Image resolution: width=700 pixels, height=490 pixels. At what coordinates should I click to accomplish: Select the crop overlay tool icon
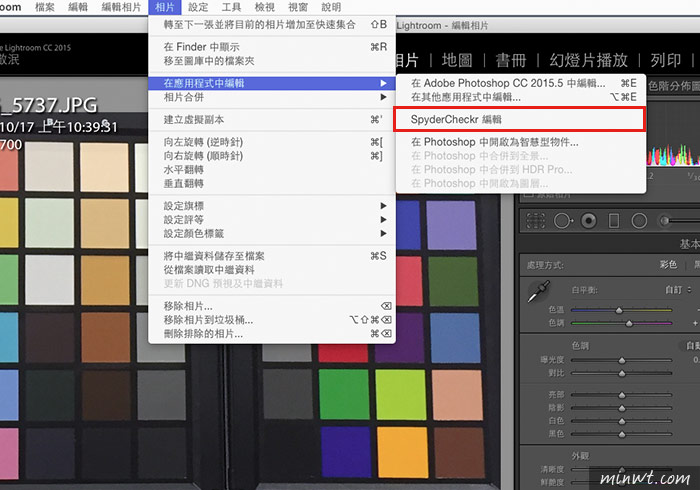(x=535, y=220)
